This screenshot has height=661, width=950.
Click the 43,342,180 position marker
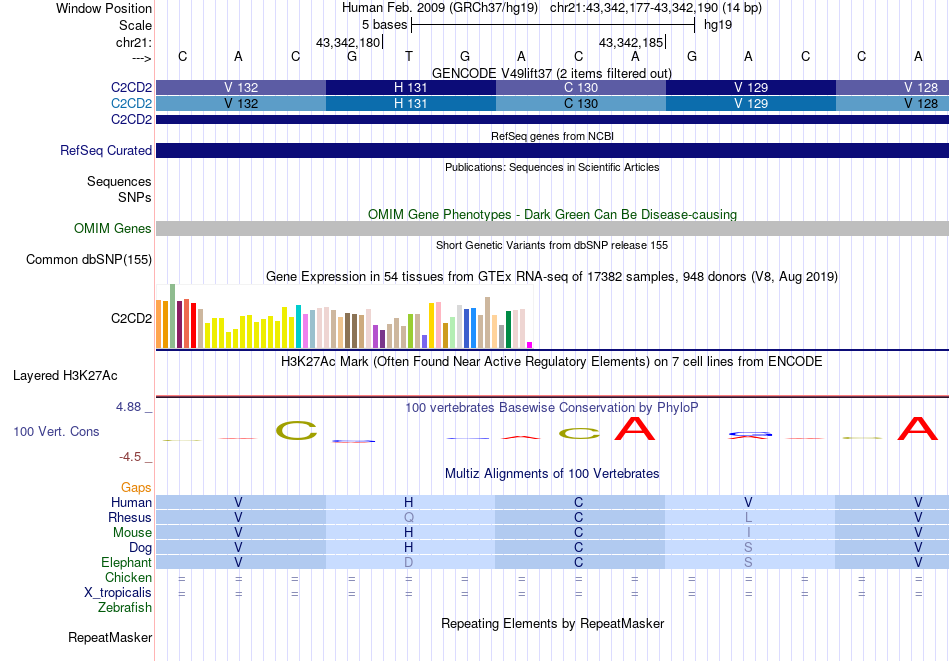348,42
